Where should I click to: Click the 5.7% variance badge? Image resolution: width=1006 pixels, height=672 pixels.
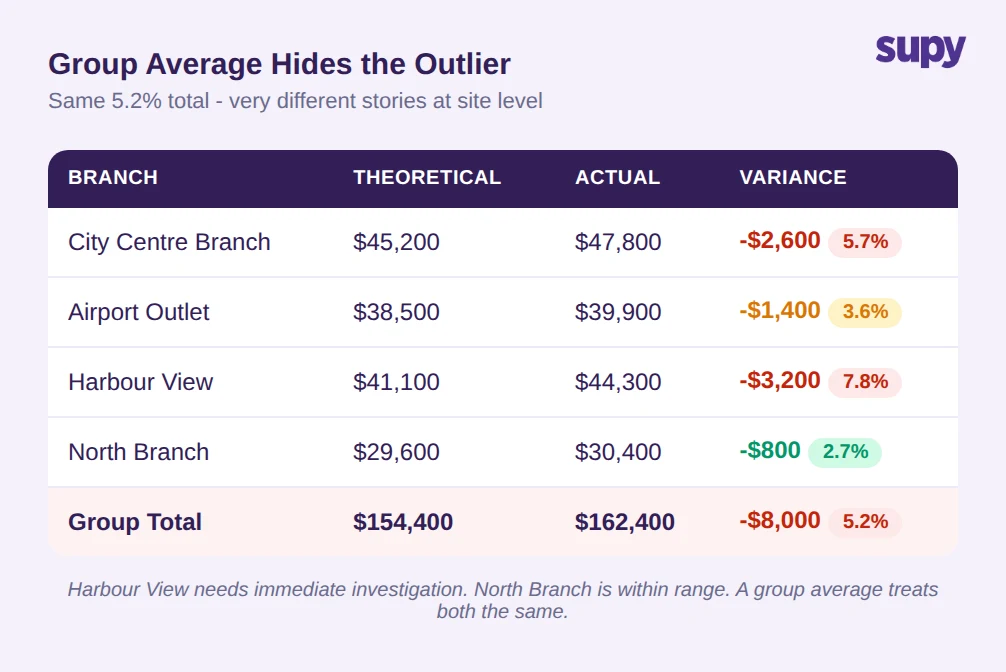865,242
